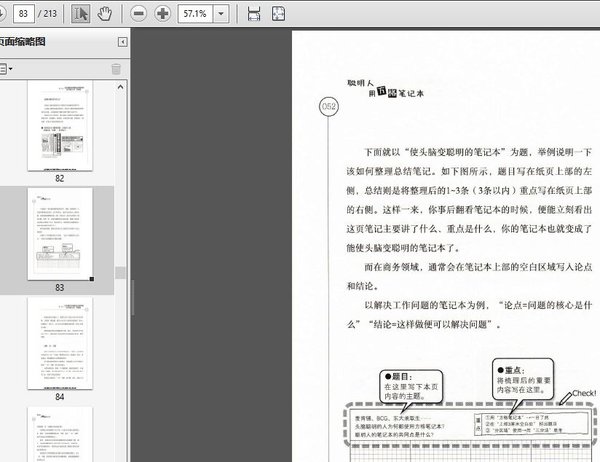This screenshot has width=600, height=462.
Task: Open the zoom level dropdown arrow
Action: (x=221, y=14)
